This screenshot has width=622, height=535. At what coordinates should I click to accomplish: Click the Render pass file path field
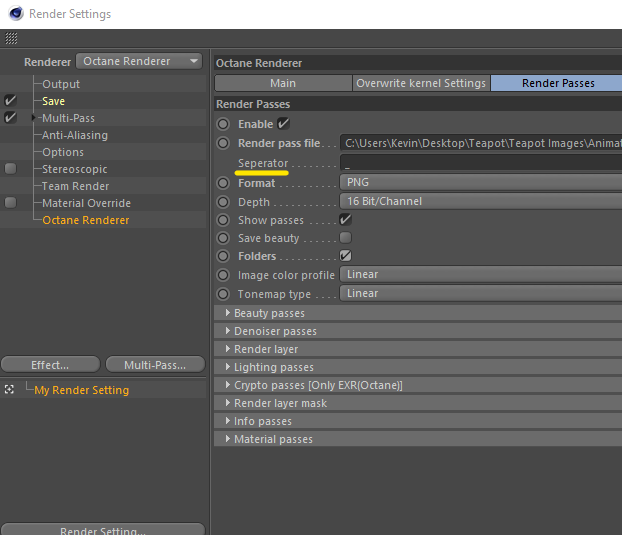click(x=481, y=143)
